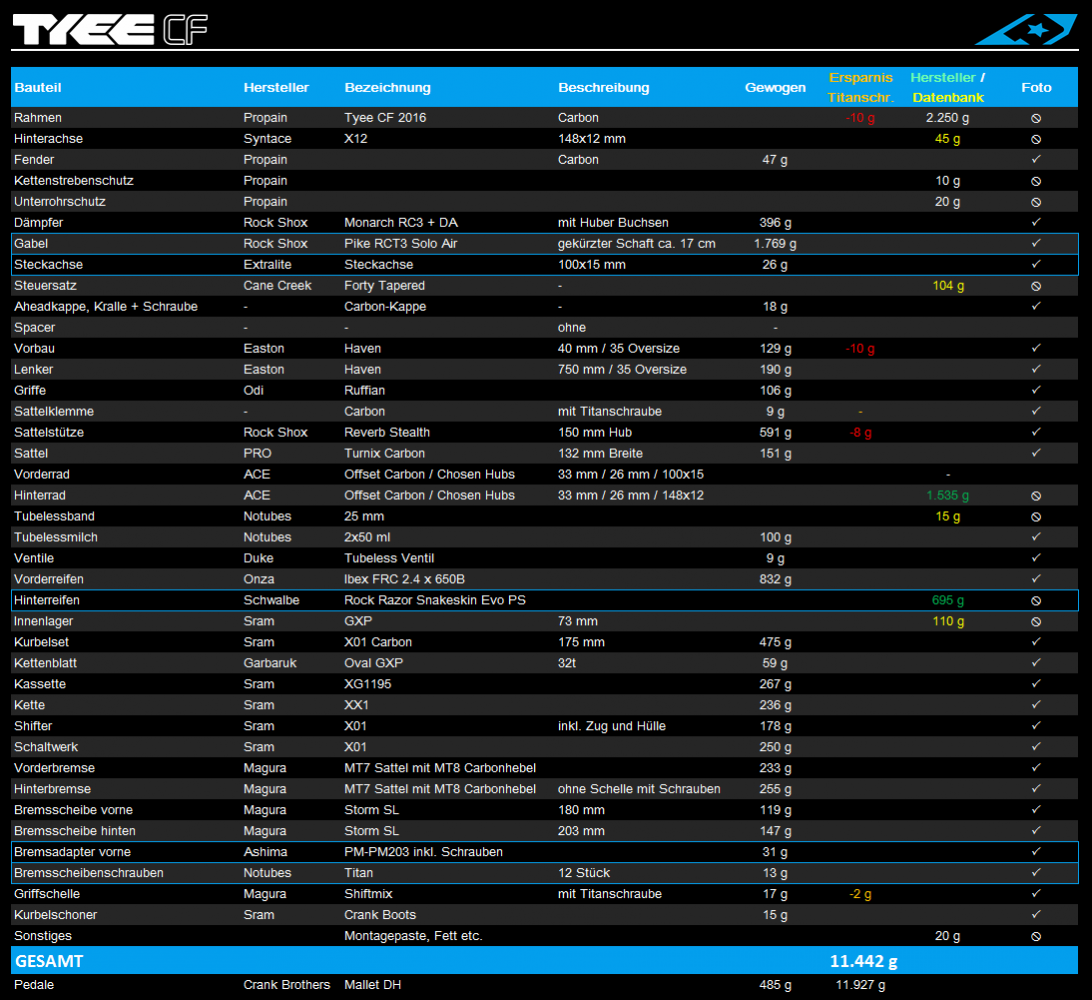This screenshot has width=1092, height=1000.
Task: Click the Cane Creek cell
Action: (277, 286)
